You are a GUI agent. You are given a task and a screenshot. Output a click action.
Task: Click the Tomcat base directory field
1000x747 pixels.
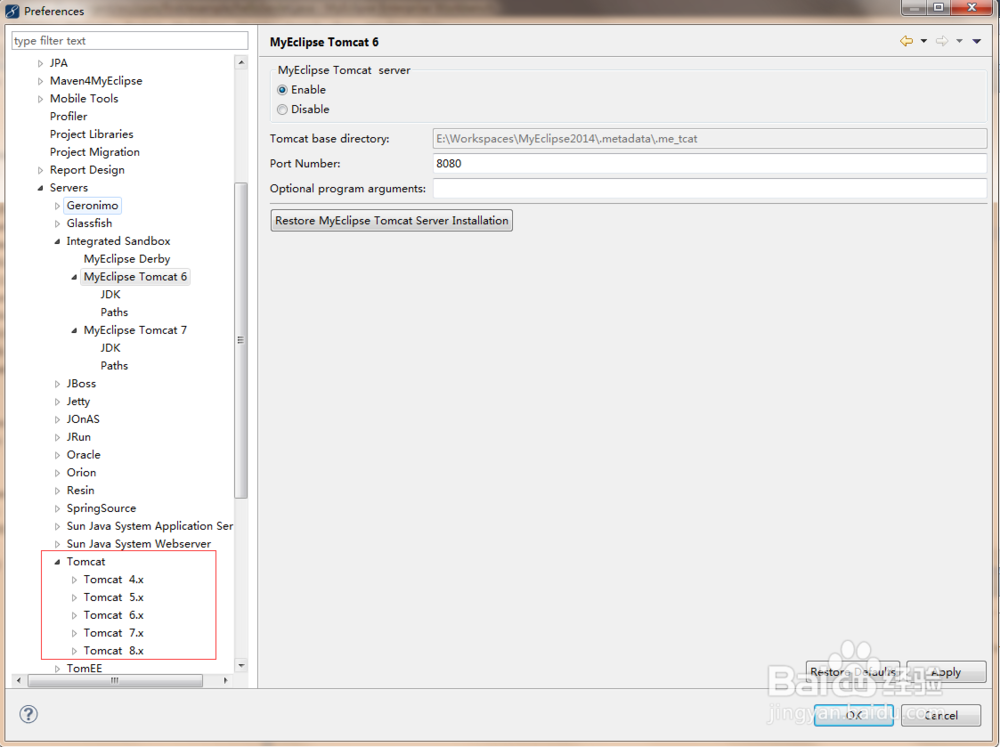(x=710, y=138)
